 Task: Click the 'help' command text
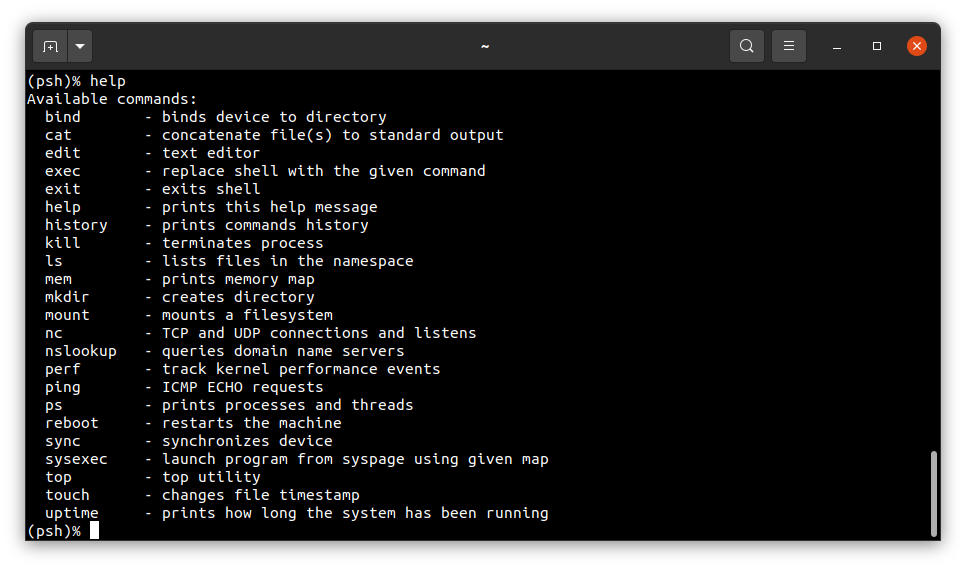pos(108,81)
